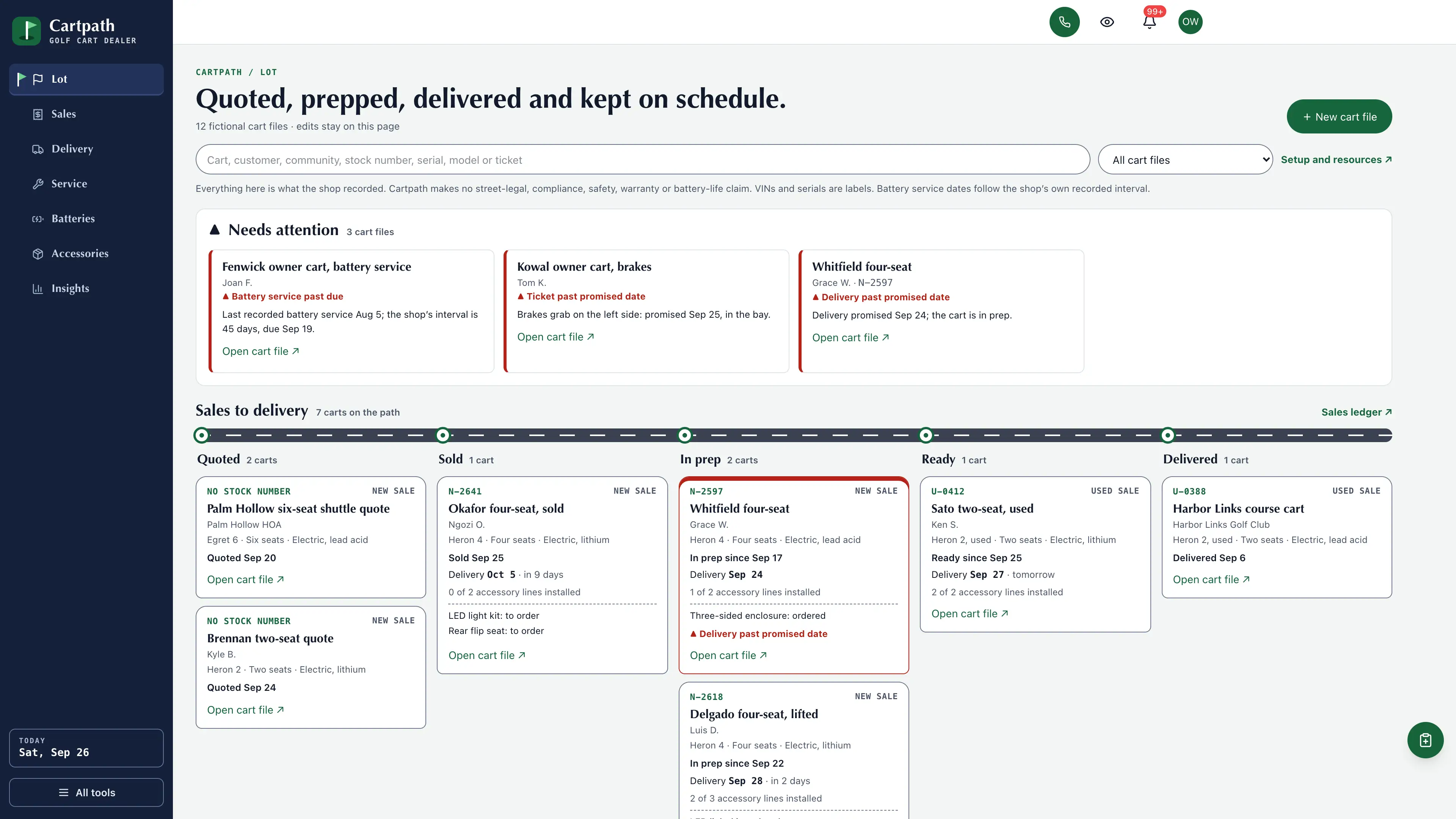
Task: Open the OW user avatar
Action: [1190, 22]
